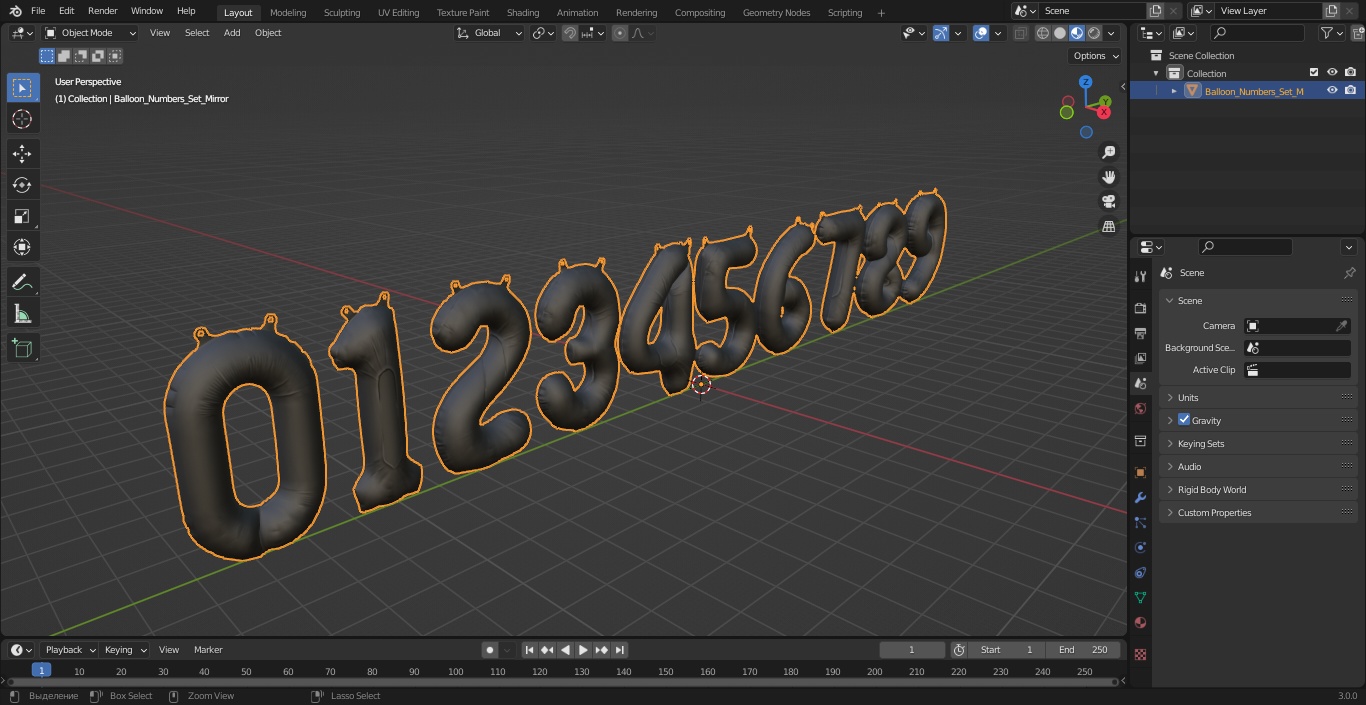
Task: Switch to wireframe viewport shading
Action: pyautogui.click(x=1043, y=33)
